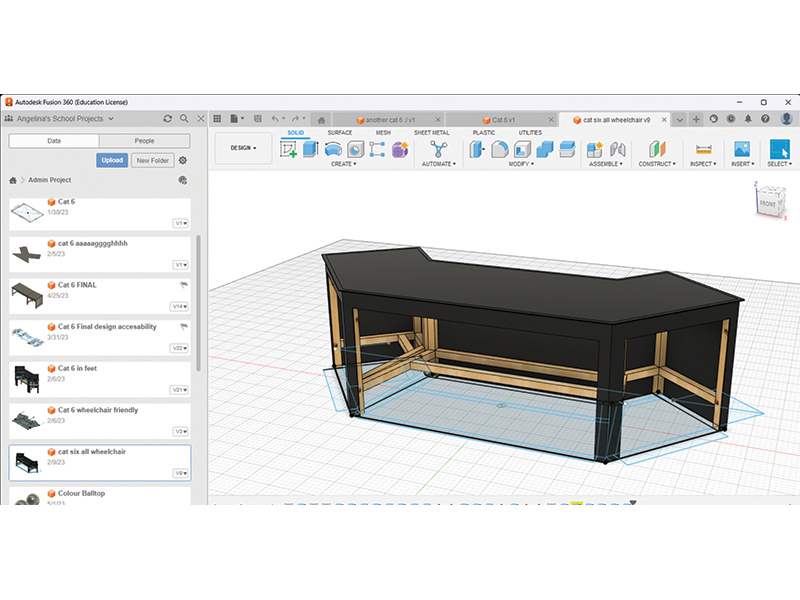Click the ViewCube front face
This screenshot has height=600, width=800.
pyautogui.click(x=767, y=204)
